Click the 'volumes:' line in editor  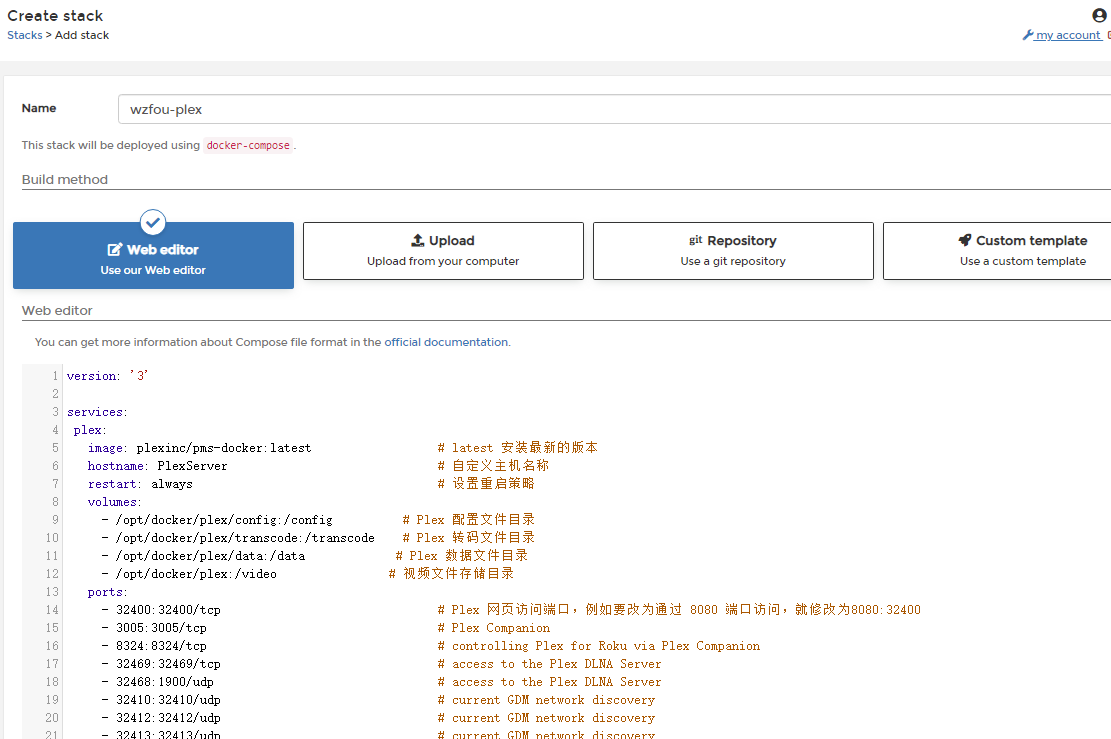(114, 502)
